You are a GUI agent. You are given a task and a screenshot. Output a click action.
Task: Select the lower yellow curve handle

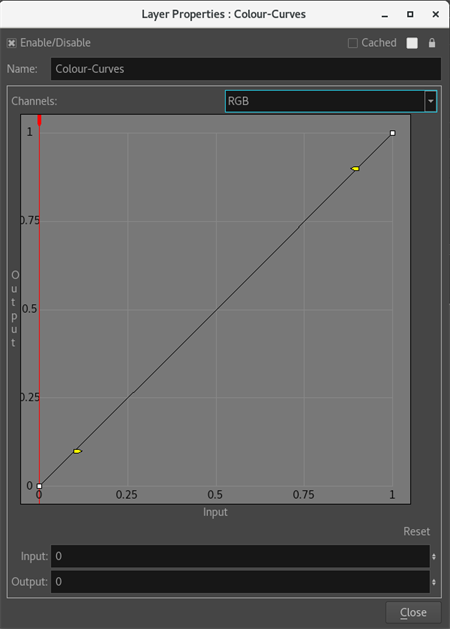point(77,451)
